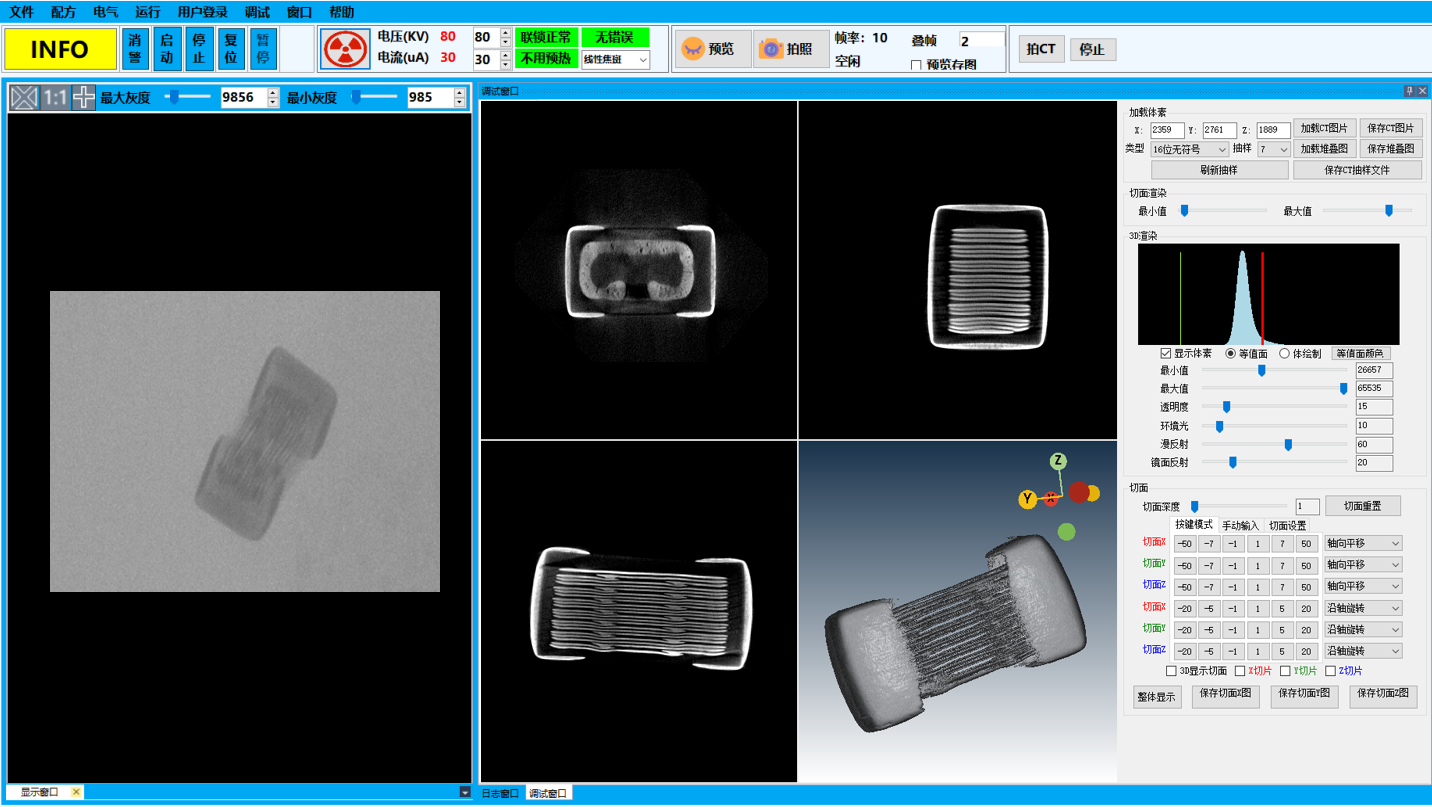
Task: Click the 叠帧 frame count input field
Action: point(980,41)
